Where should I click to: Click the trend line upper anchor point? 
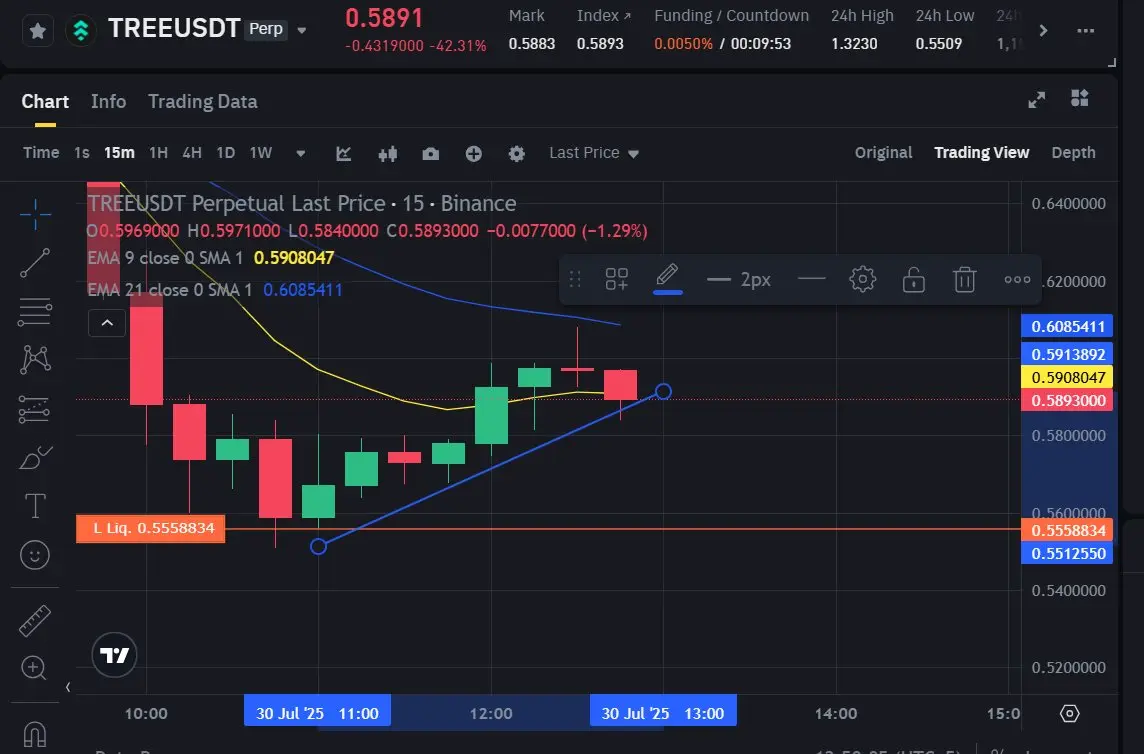coord(663,391)
